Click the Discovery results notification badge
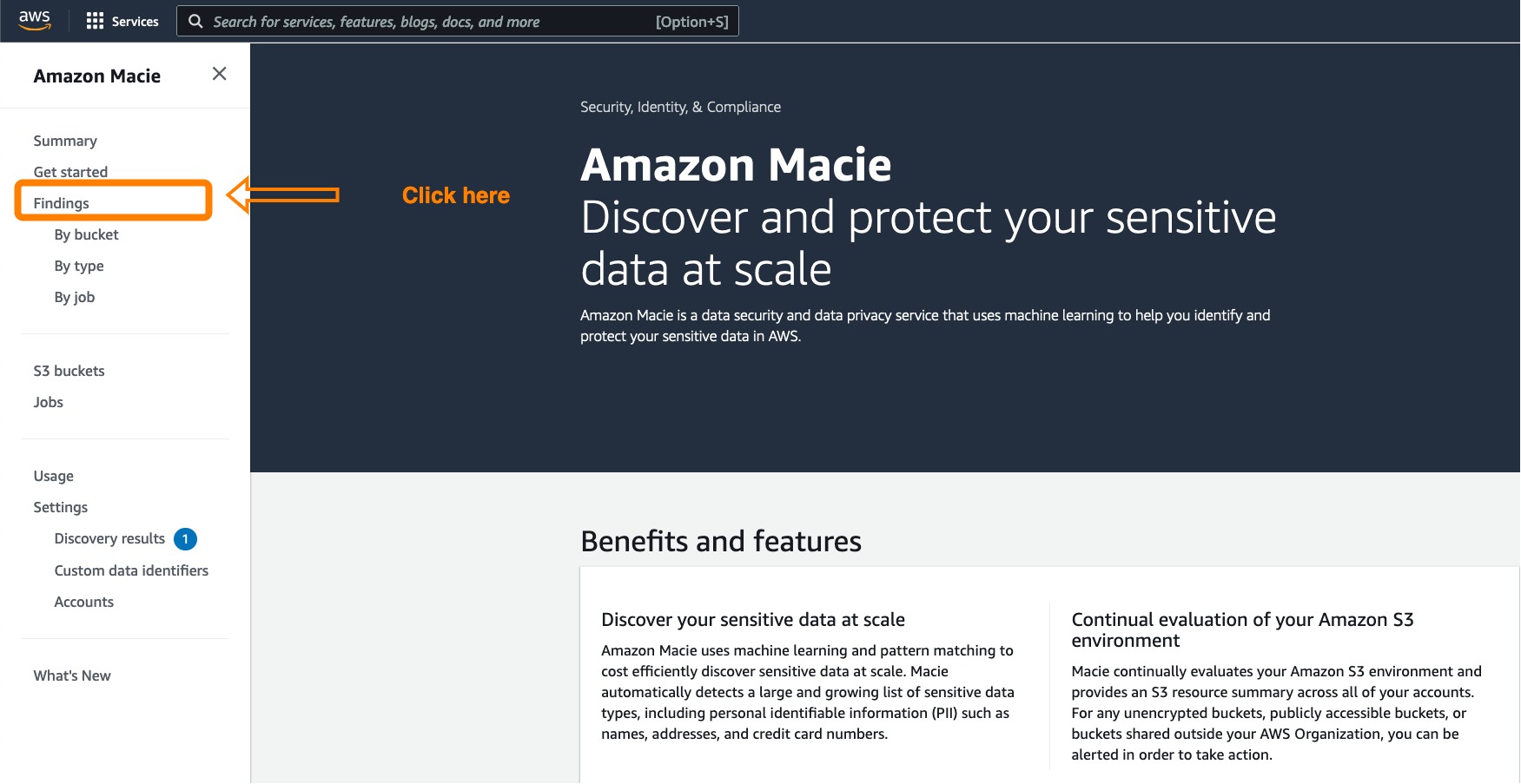The image size is (1521, 784). coord(185,539)
